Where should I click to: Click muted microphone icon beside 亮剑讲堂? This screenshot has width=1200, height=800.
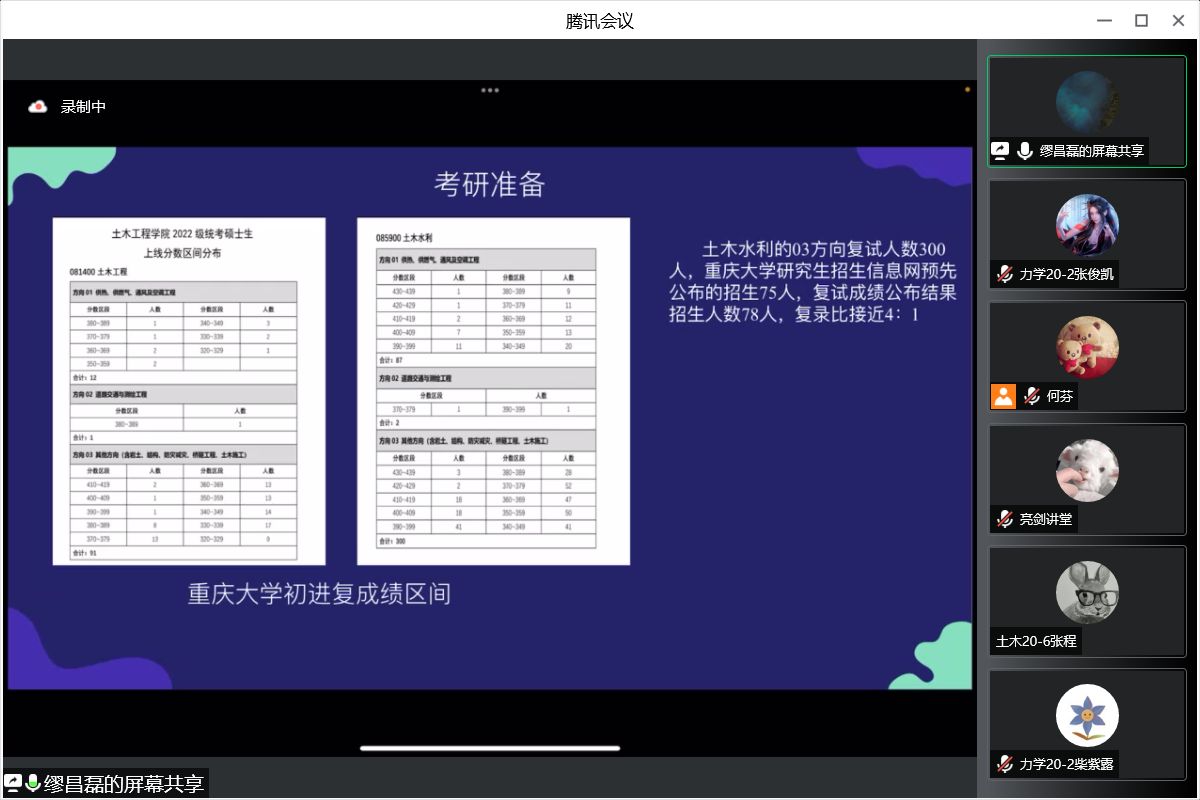coord(1004,519)
